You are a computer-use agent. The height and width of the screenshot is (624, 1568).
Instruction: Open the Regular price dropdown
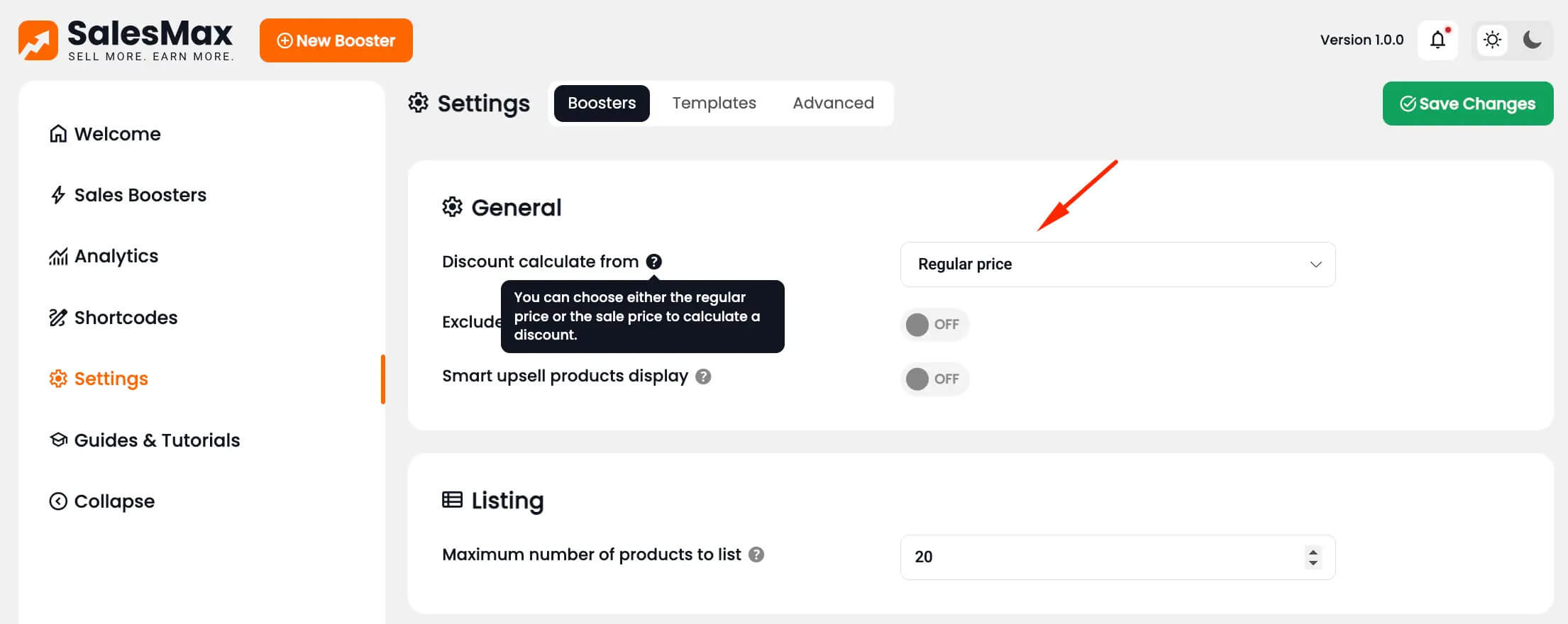click(1117, 264)
